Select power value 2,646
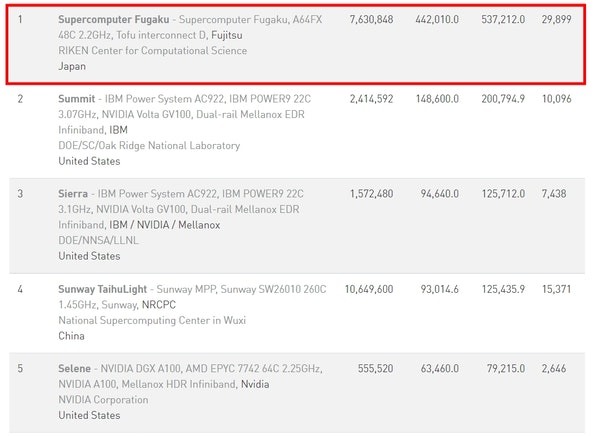600x436 pixels. tap(554, 369)
